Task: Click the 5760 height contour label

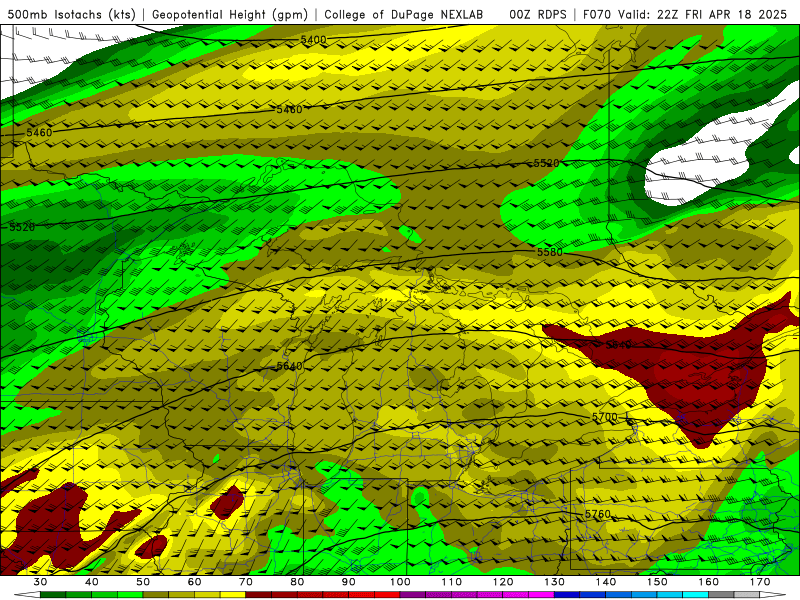Action: 597,514
